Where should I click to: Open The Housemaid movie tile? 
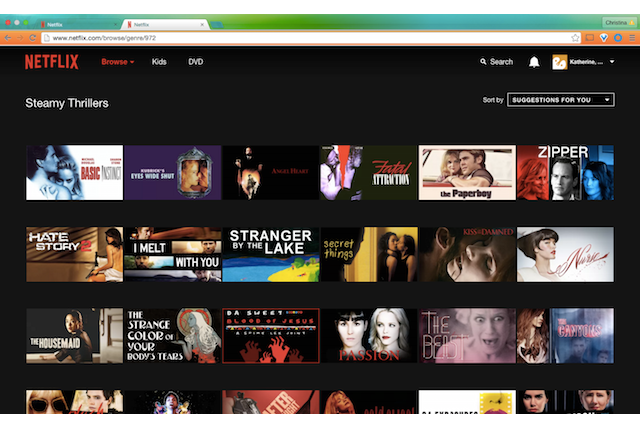tap(74, 335)
